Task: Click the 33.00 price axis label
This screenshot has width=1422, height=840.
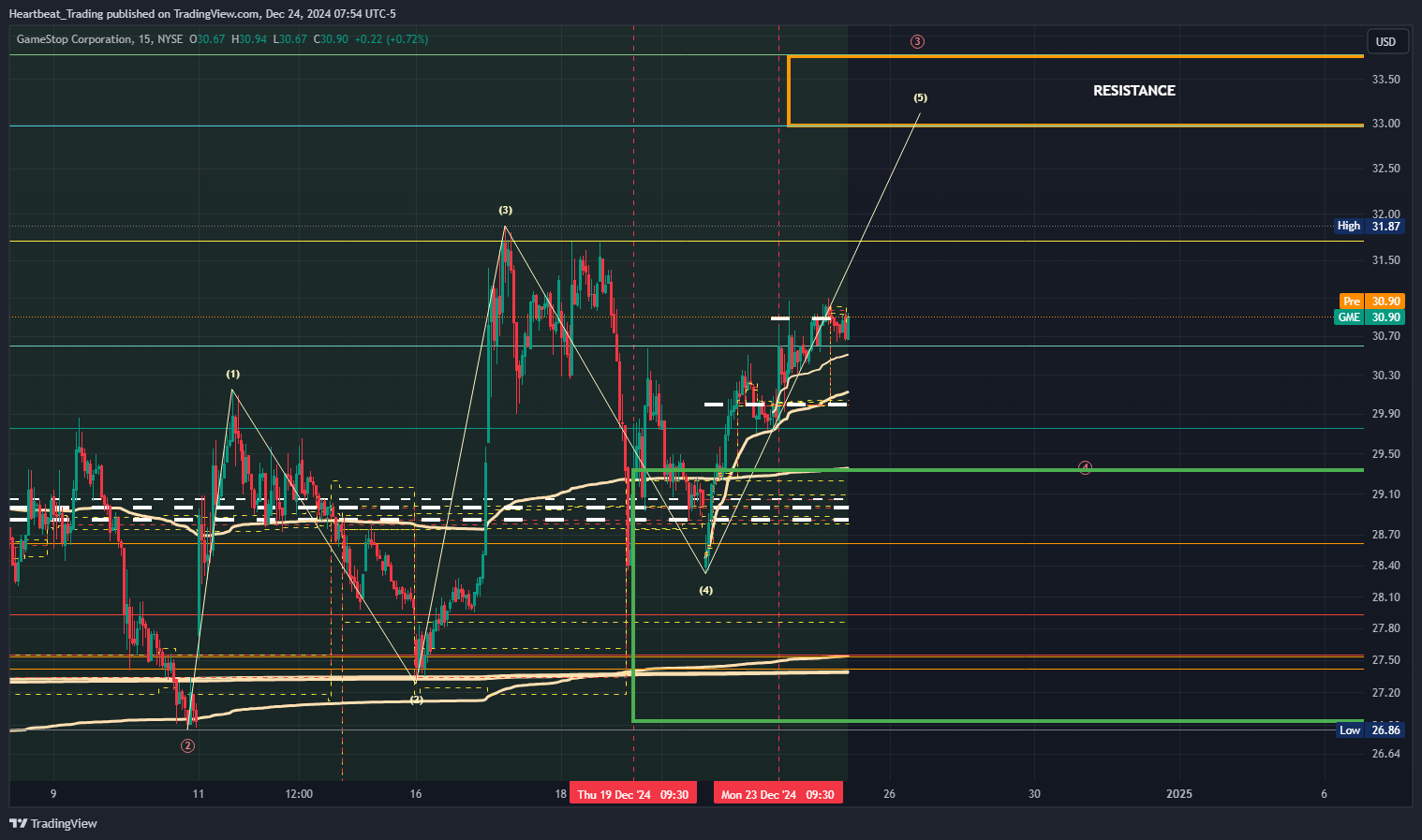Action: 1385,124
